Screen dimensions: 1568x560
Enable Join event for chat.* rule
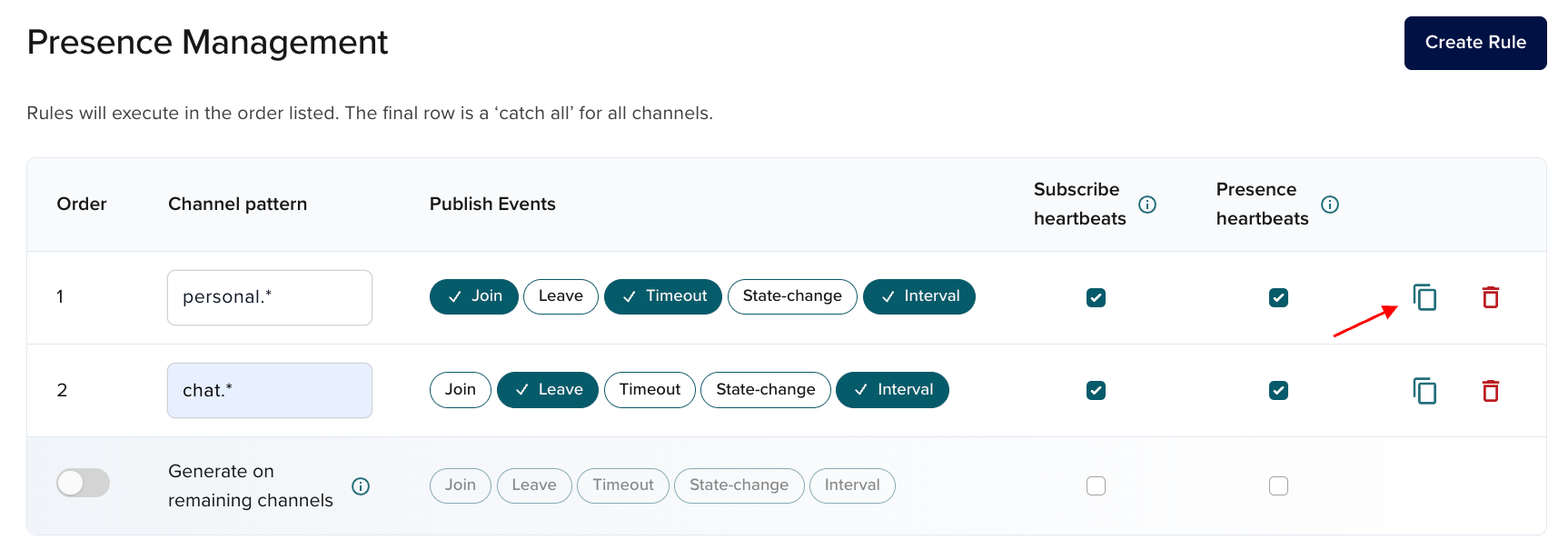click(x=460, y=390)
